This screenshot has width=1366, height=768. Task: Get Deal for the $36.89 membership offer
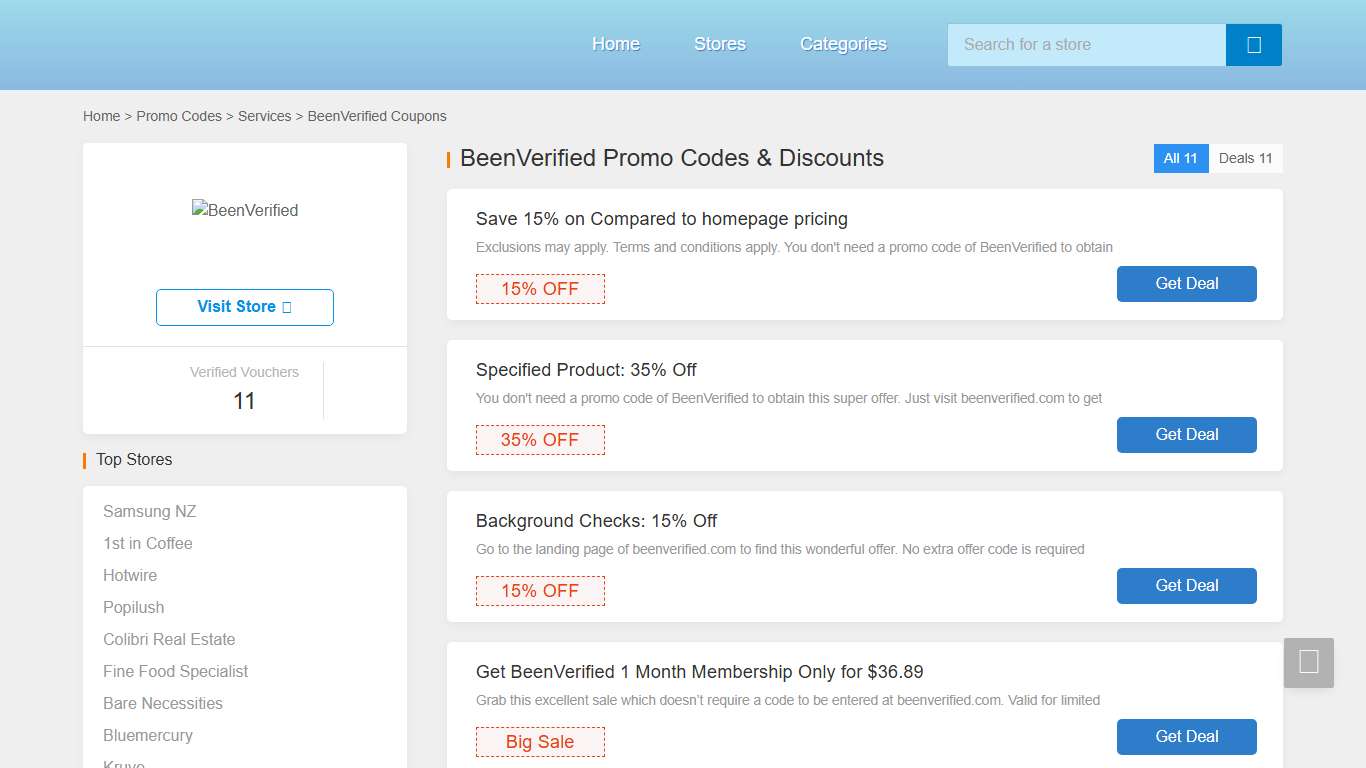[x=1186, y=737]
